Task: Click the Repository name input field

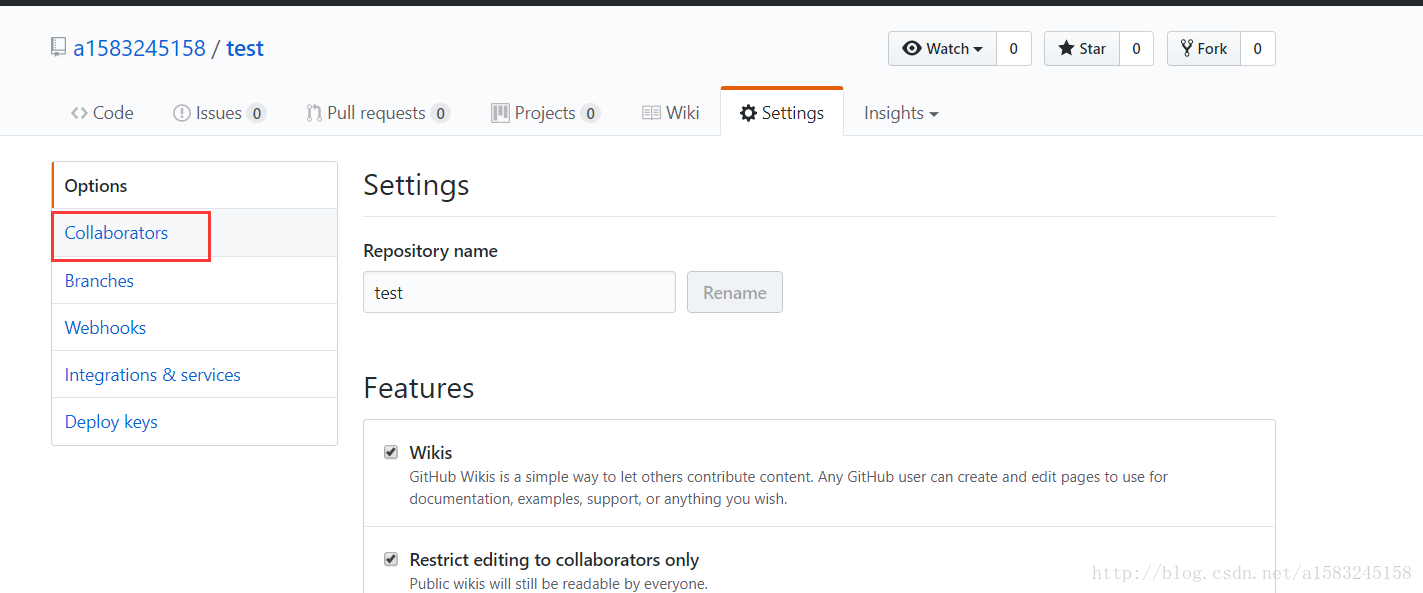Action: (519, 292)
